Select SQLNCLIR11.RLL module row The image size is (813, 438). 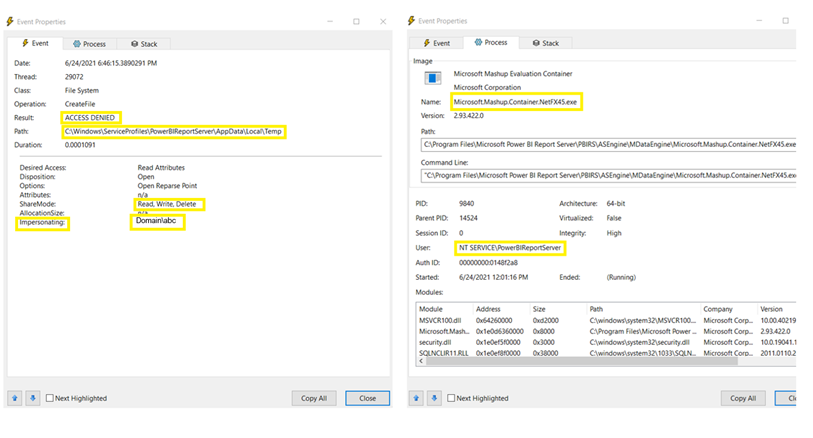(606, 353)
